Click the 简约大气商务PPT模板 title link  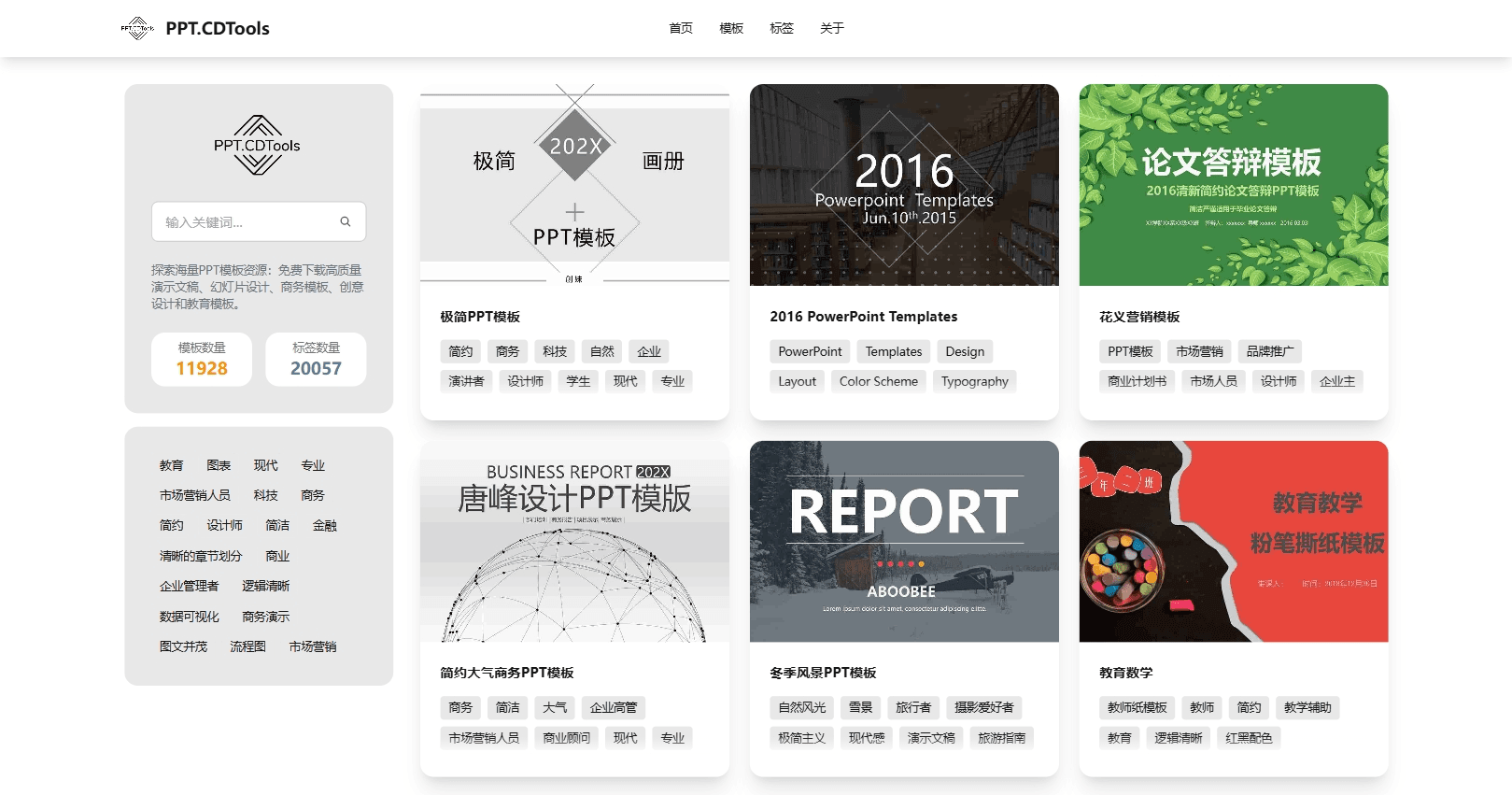pos(507,673)
